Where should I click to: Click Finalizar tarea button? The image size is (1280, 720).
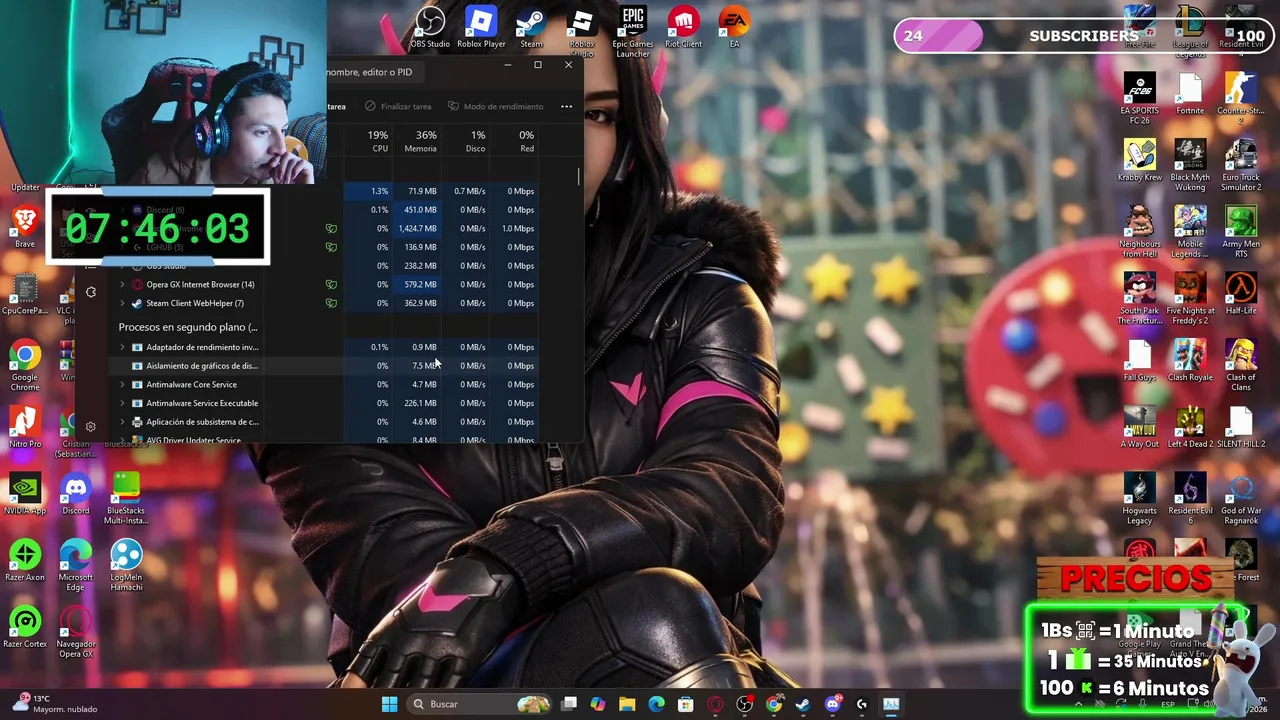(398, 106)
